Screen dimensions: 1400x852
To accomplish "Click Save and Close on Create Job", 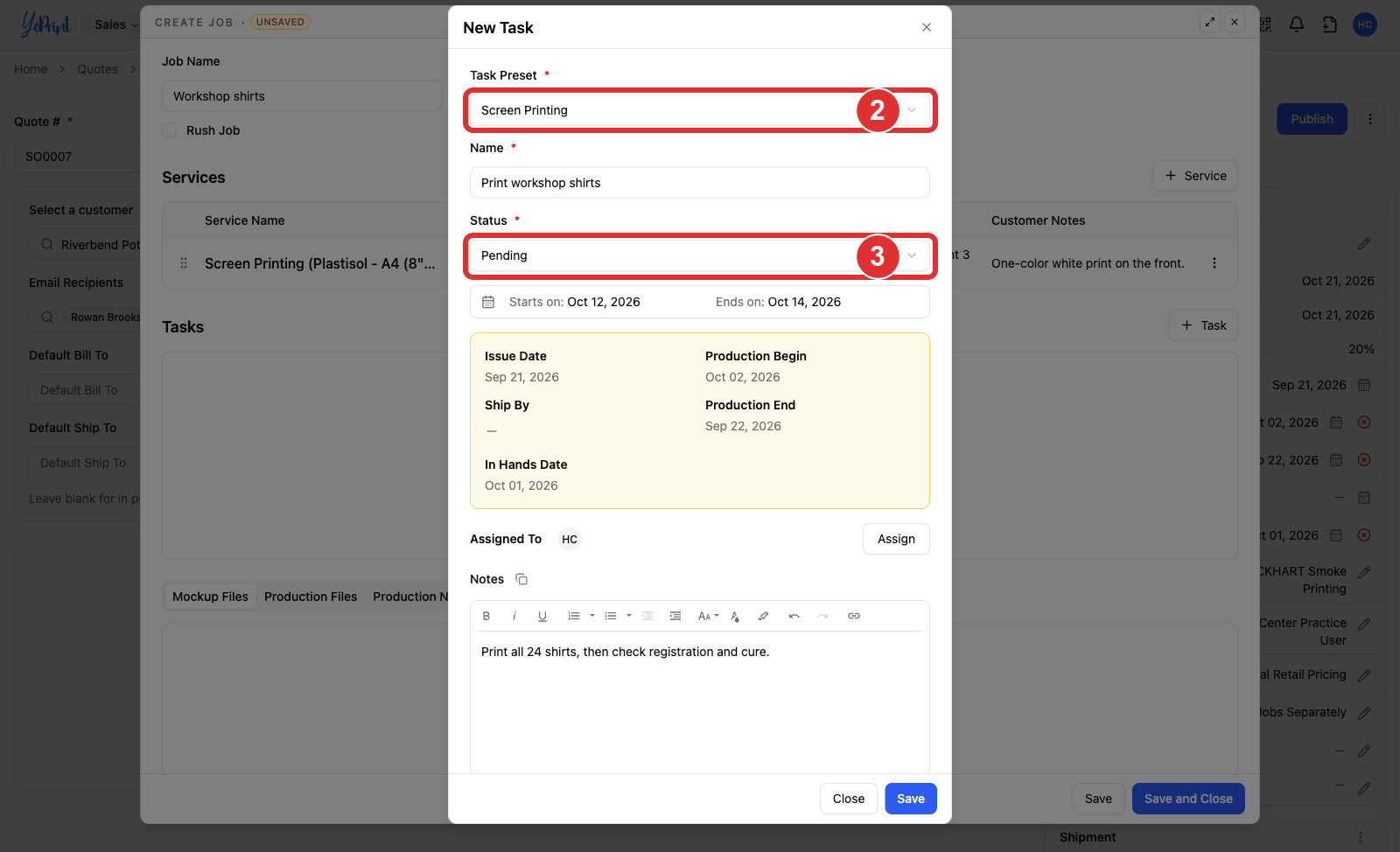I will (1188, 799).
